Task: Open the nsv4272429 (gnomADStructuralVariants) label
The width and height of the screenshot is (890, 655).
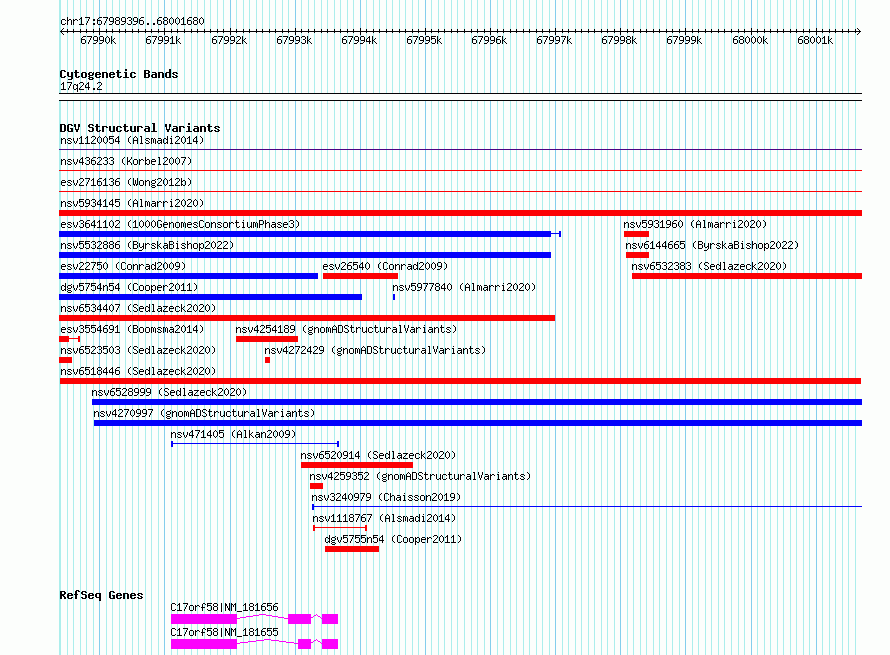Action: click(375, 350)
